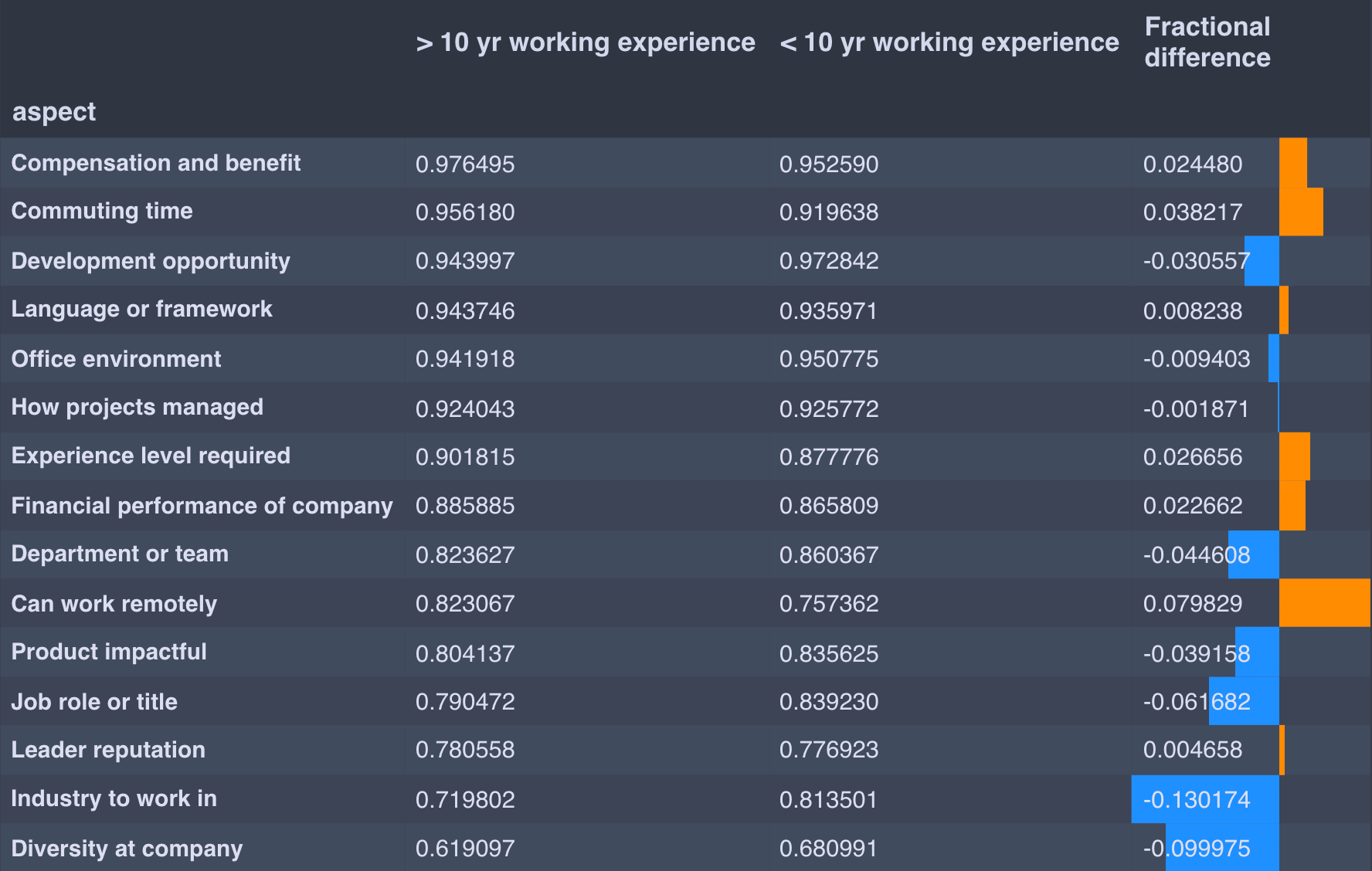The height and width of the screenshot is (871, 1372).
Task: Select the 'Can work remotely' row label
Action: click(x=114, y=604)
